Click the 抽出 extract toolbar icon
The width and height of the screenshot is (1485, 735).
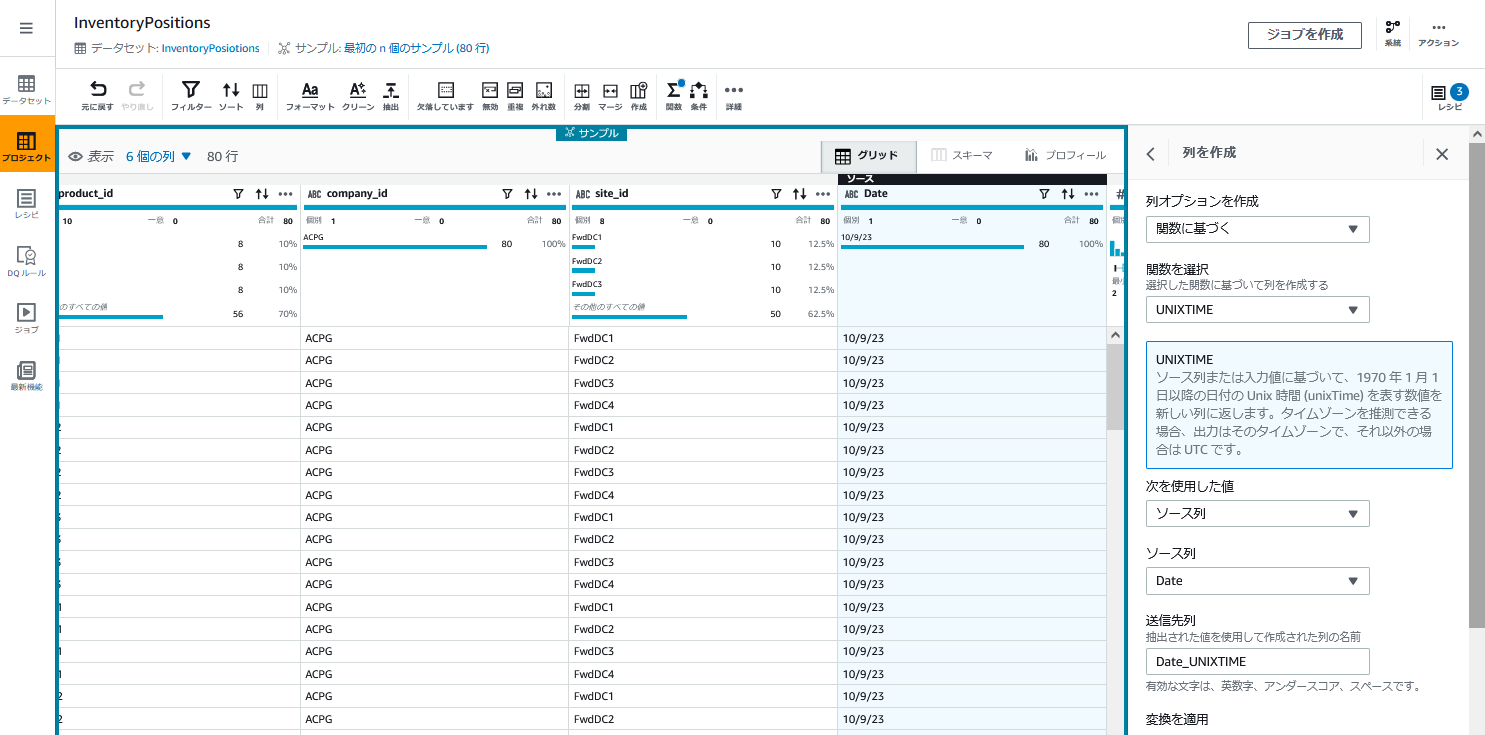coord(391,96)
